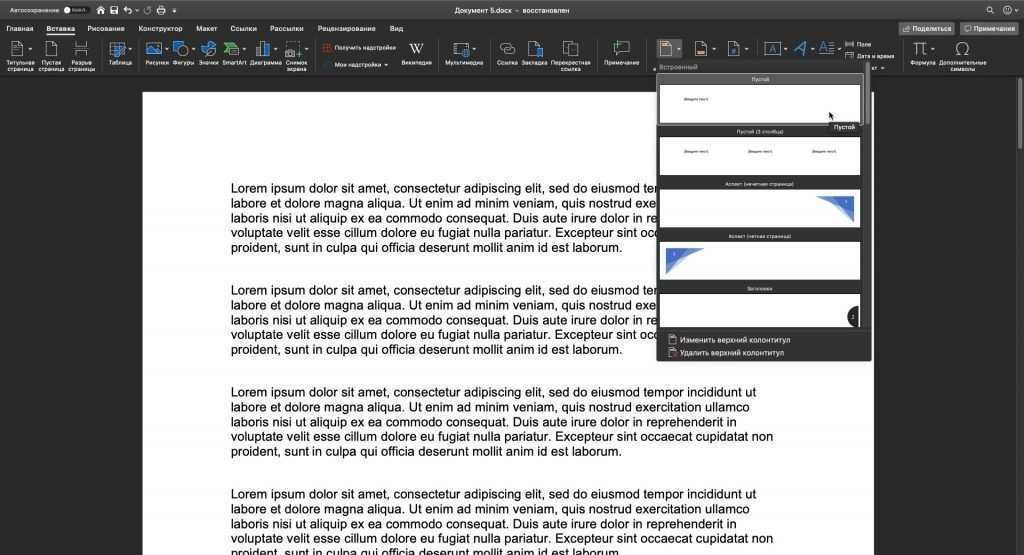Choose the Аспект (четная страница) header thumbnail

[x=760, y=260]
